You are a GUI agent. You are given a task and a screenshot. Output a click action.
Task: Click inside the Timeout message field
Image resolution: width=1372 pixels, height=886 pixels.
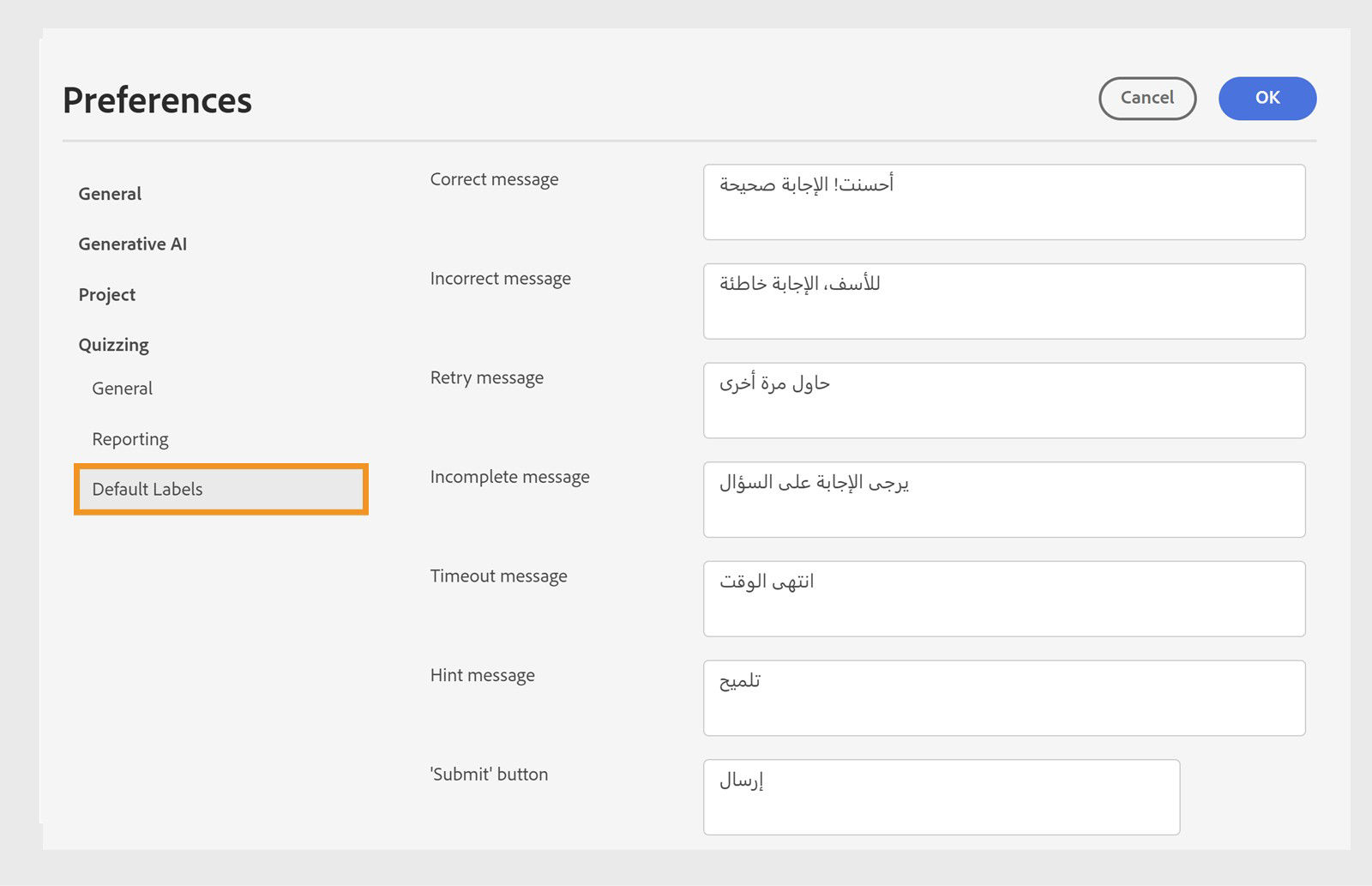[1003, 598]
